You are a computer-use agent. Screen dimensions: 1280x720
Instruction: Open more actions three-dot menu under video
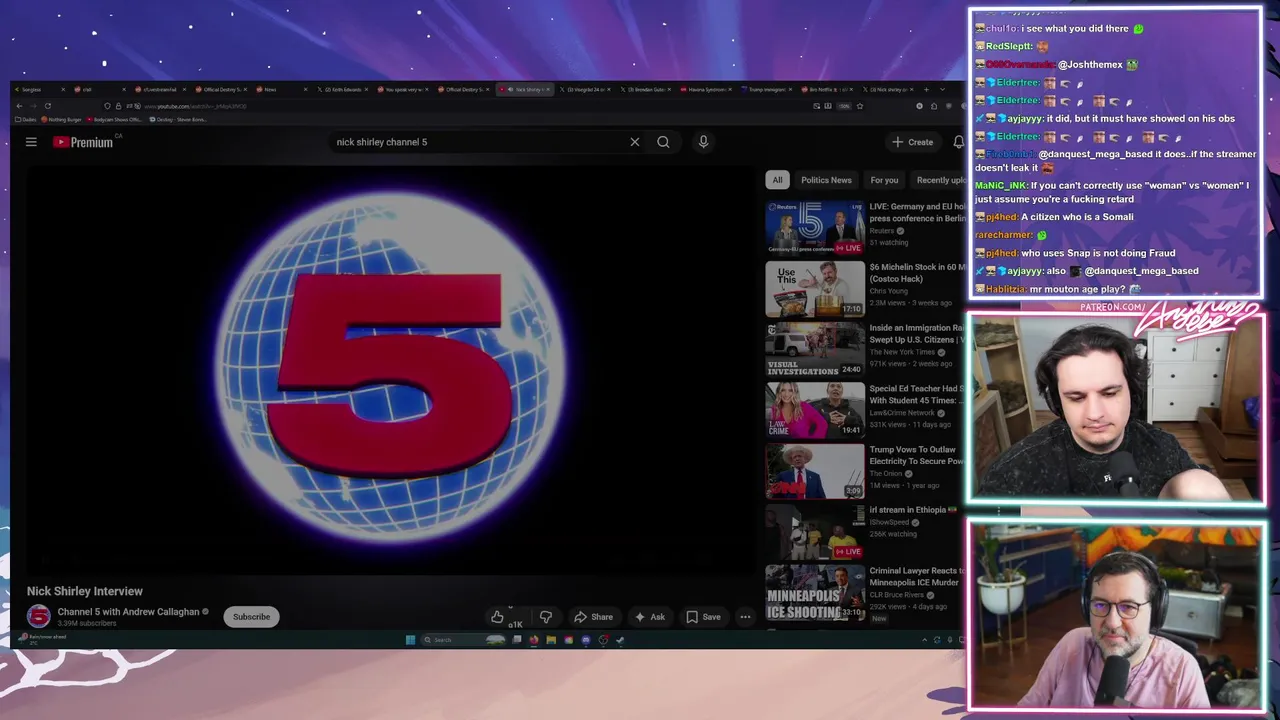(745, 617)
